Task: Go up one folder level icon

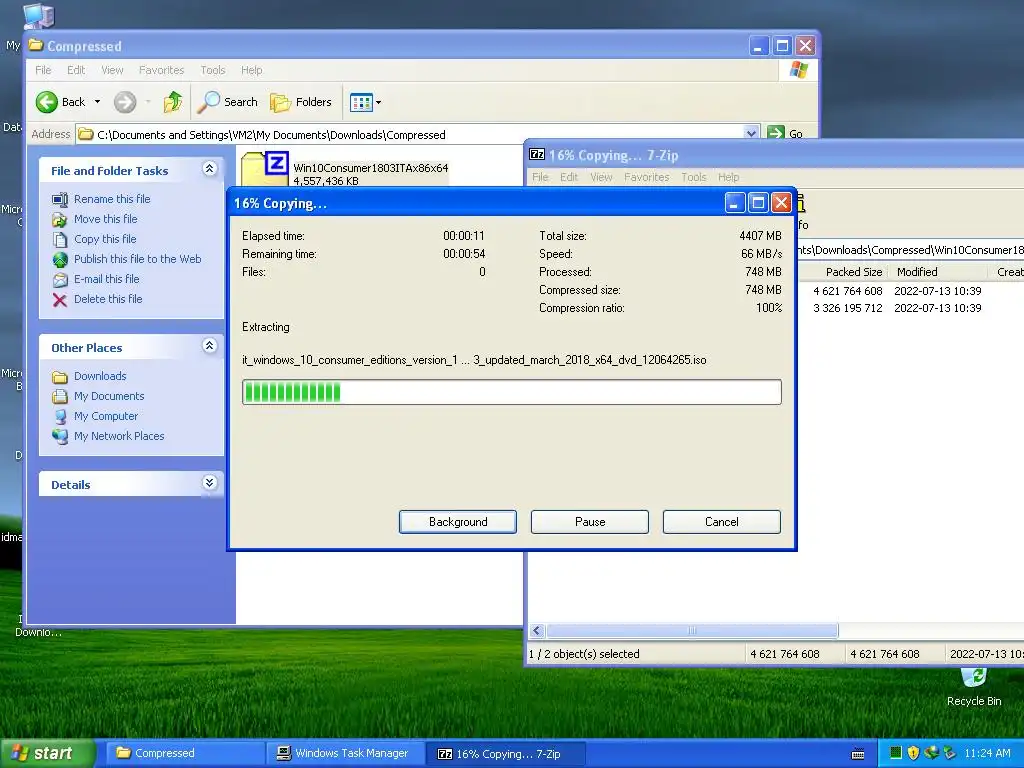Action: pos(173,102)
